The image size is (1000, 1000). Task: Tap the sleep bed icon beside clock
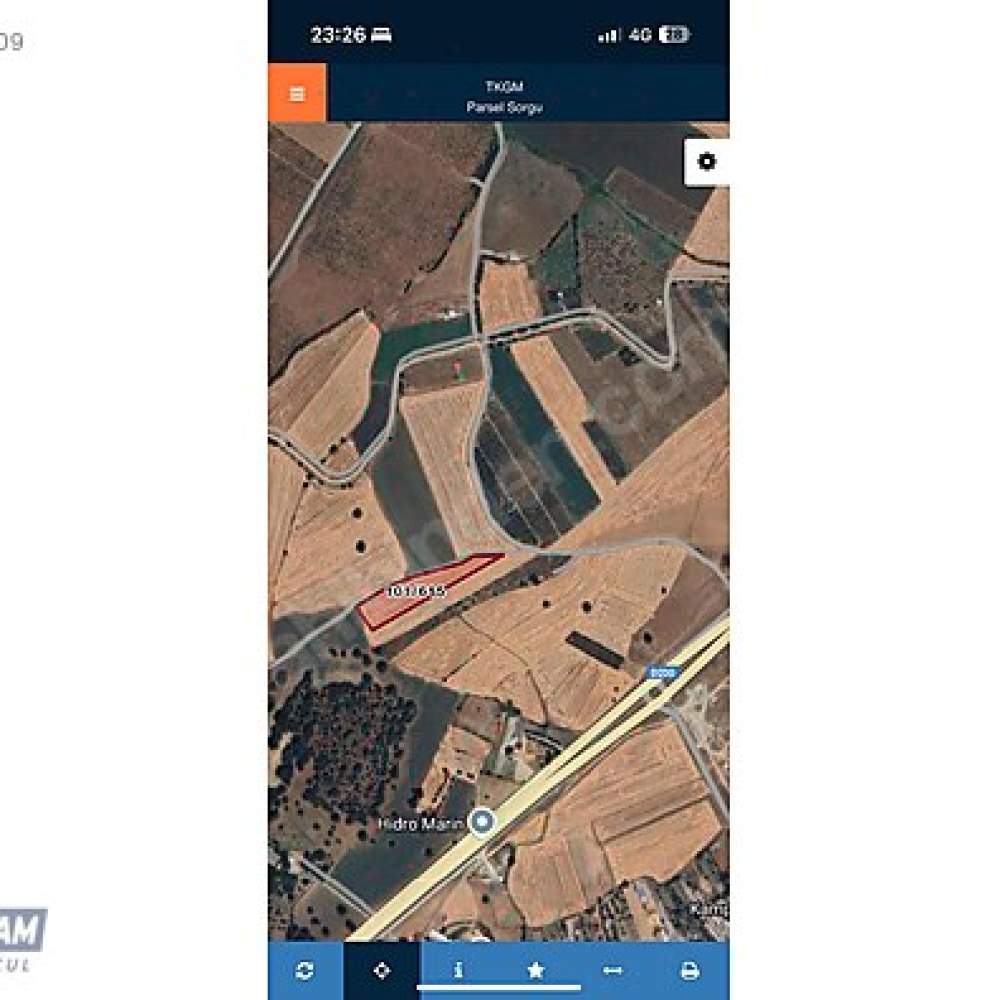(x=381, y=34)
